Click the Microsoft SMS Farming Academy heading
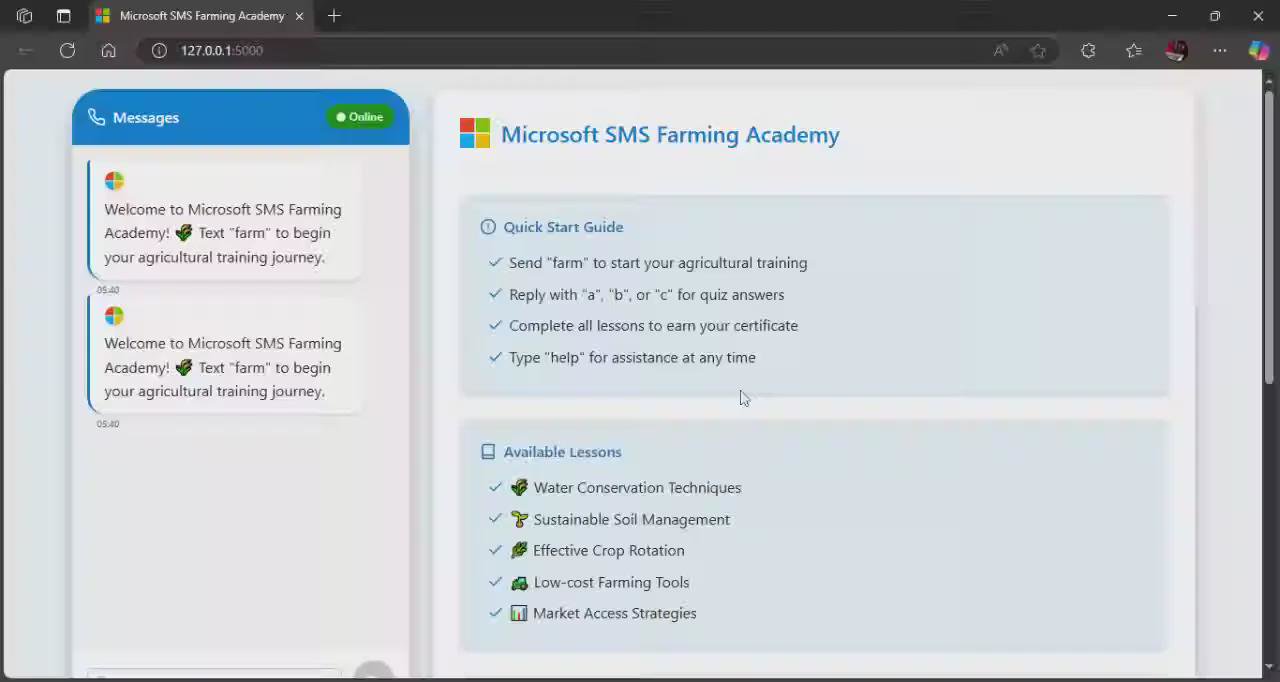Screen dimensions: 1280x682 pos(670,135)
